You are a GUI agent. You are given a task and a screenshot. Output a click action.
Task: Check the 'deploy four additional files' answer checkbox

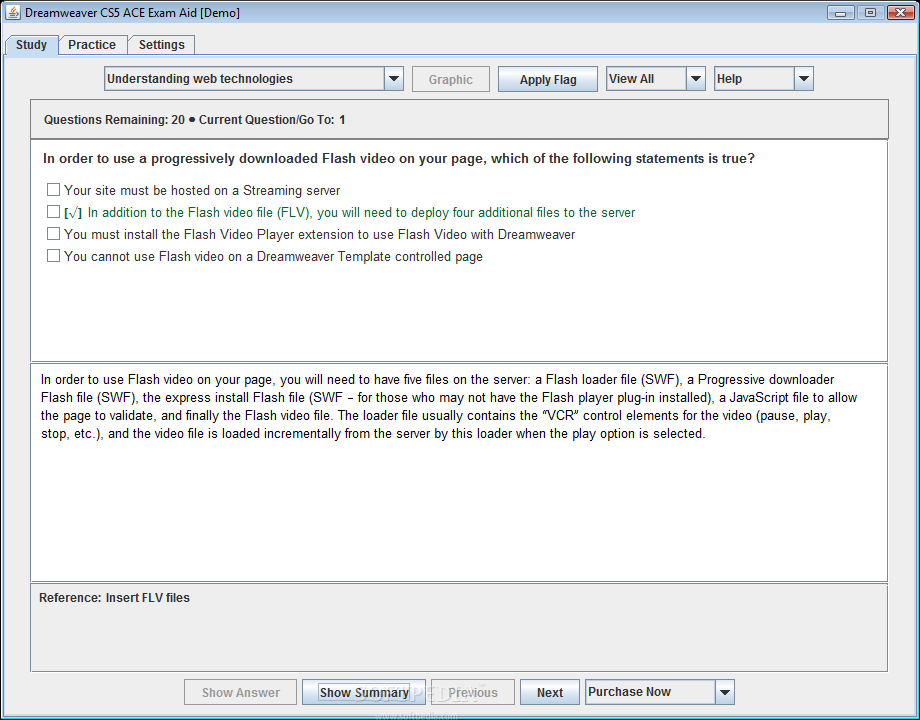click(53, 211)
